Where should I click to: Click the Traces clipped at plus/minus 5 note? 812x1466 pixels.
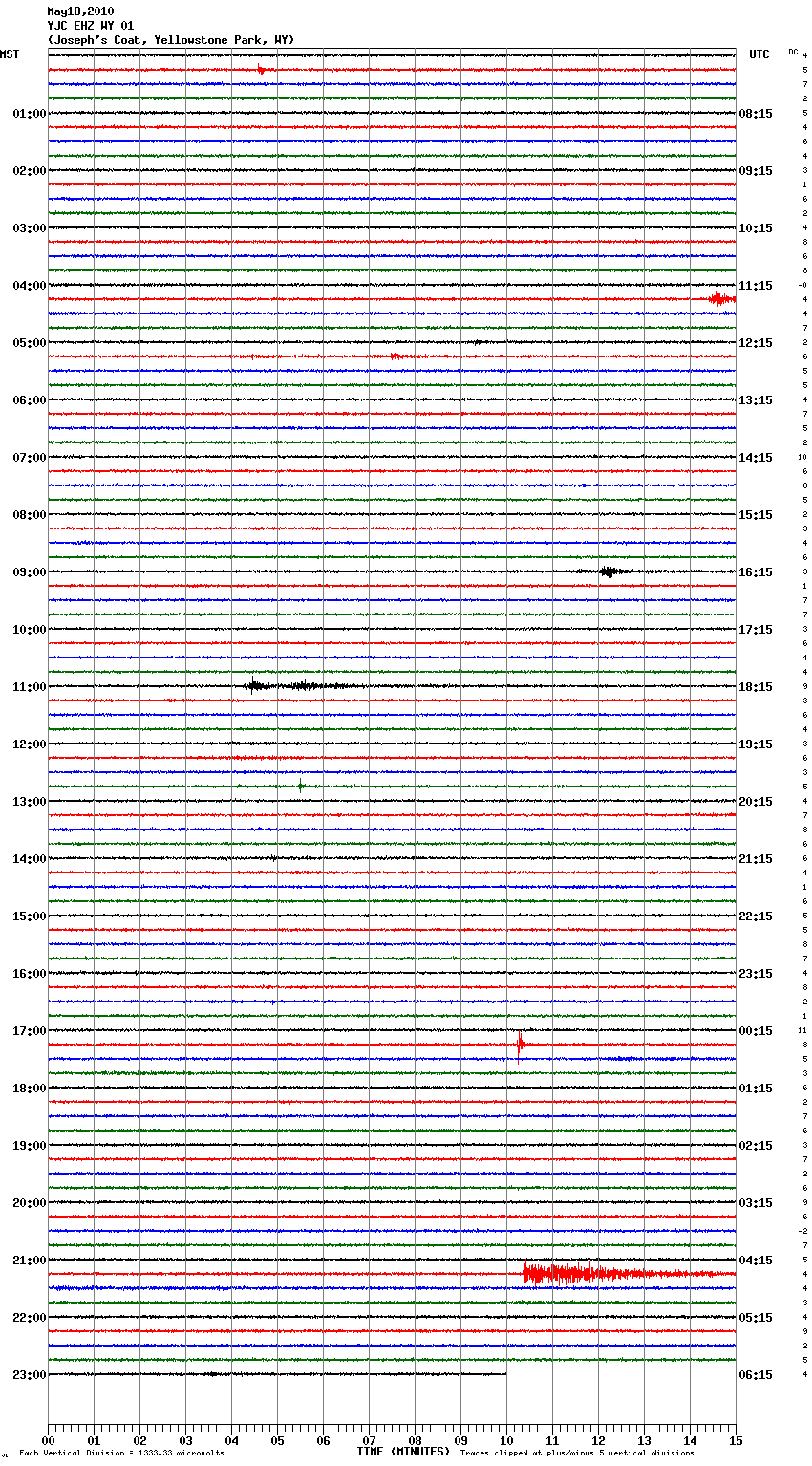point(577,1454)
